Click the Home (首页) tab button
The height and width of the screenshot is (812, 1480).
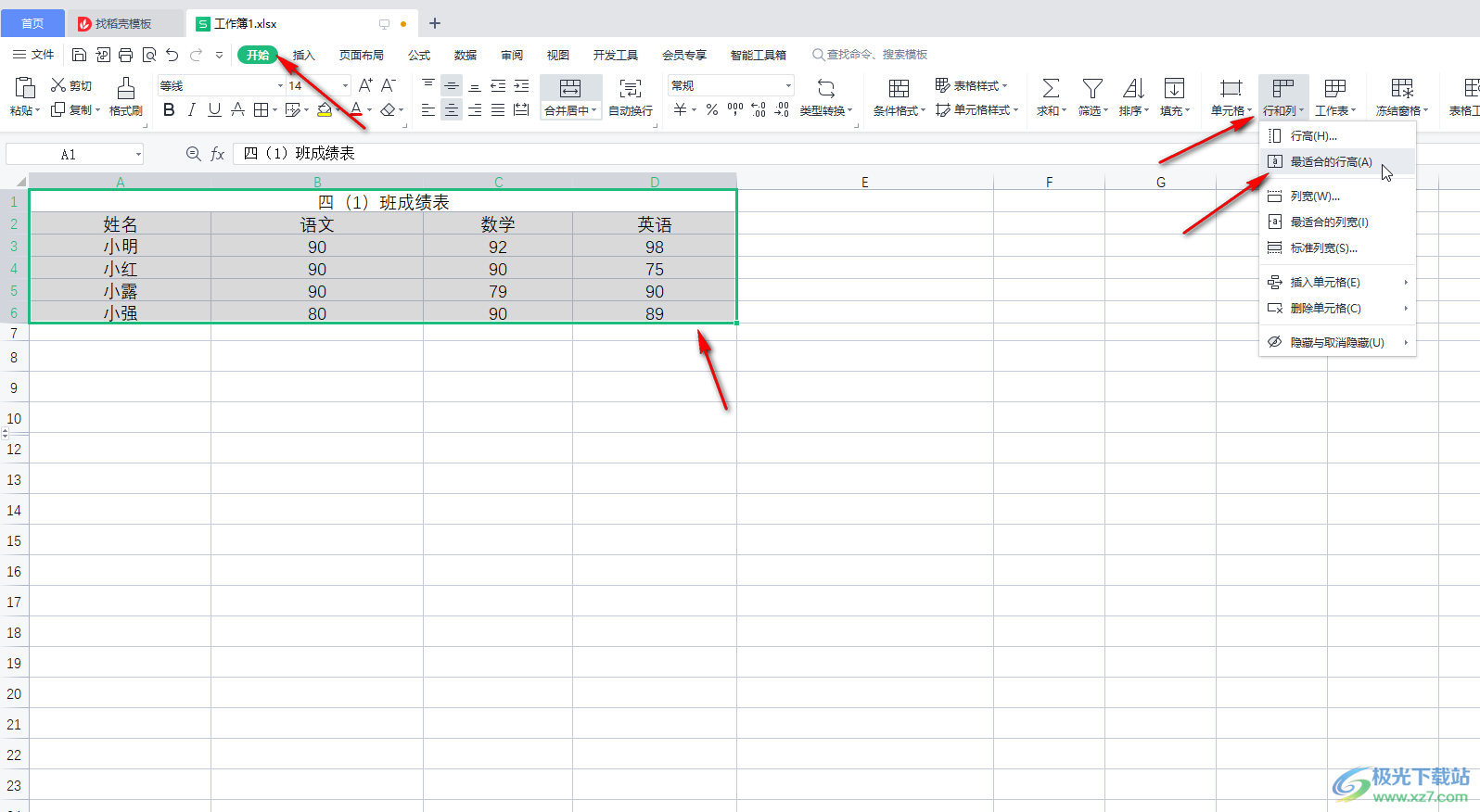coord(32,23)
